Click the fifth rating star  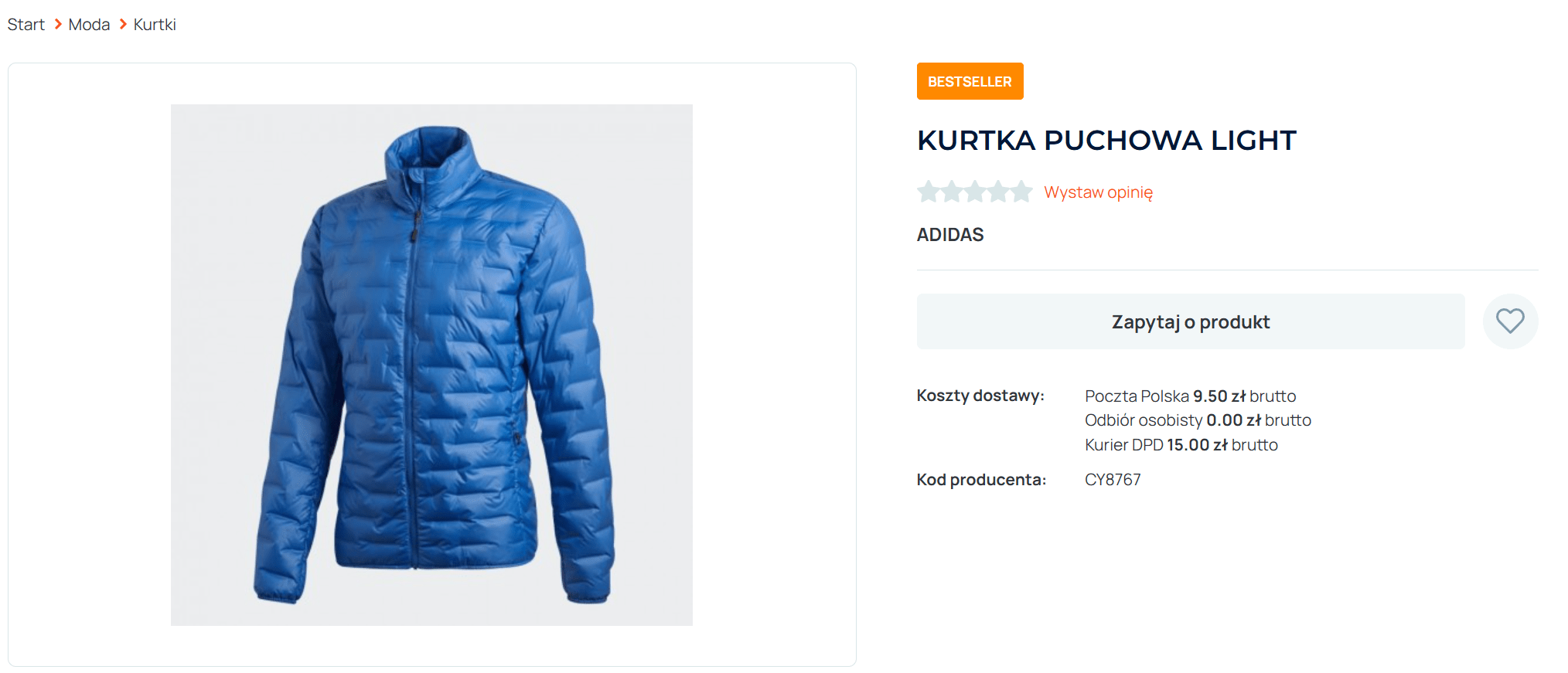1021,191
